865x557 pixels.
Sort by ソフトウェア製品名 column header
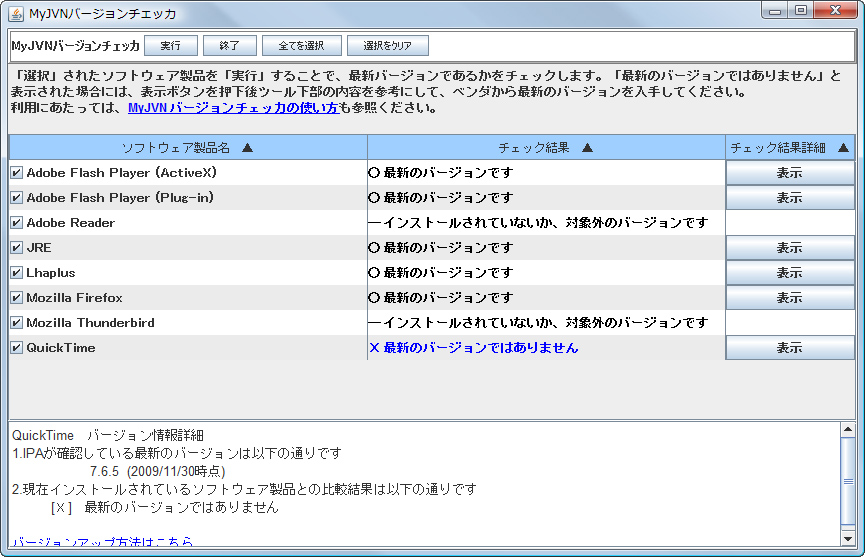coord(188,147)
